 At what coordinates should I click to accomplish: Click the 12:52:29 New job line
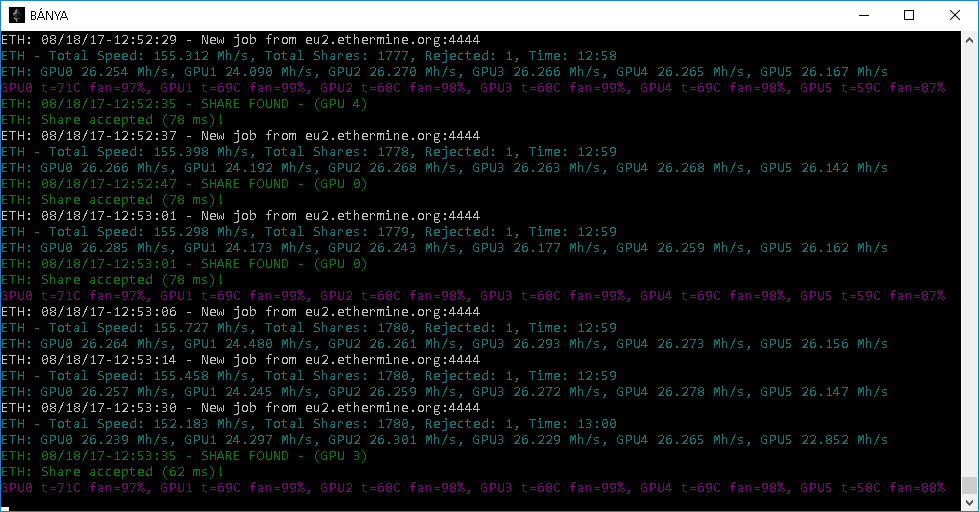[x=240, y=39]
